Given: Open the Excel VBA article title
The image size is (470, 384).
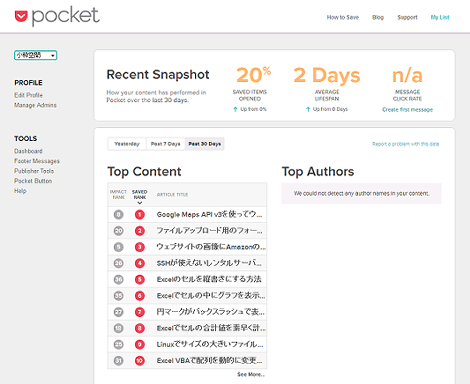Looking at the screenshot, I should [209, 361].
